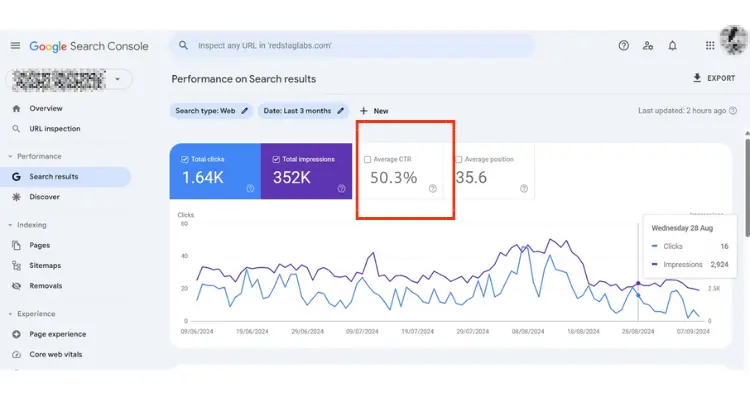Click the Removals hidden-eye icon
The height and width of the screenshot is (400, 750).
pyautogui.click(x=16, y=286)
